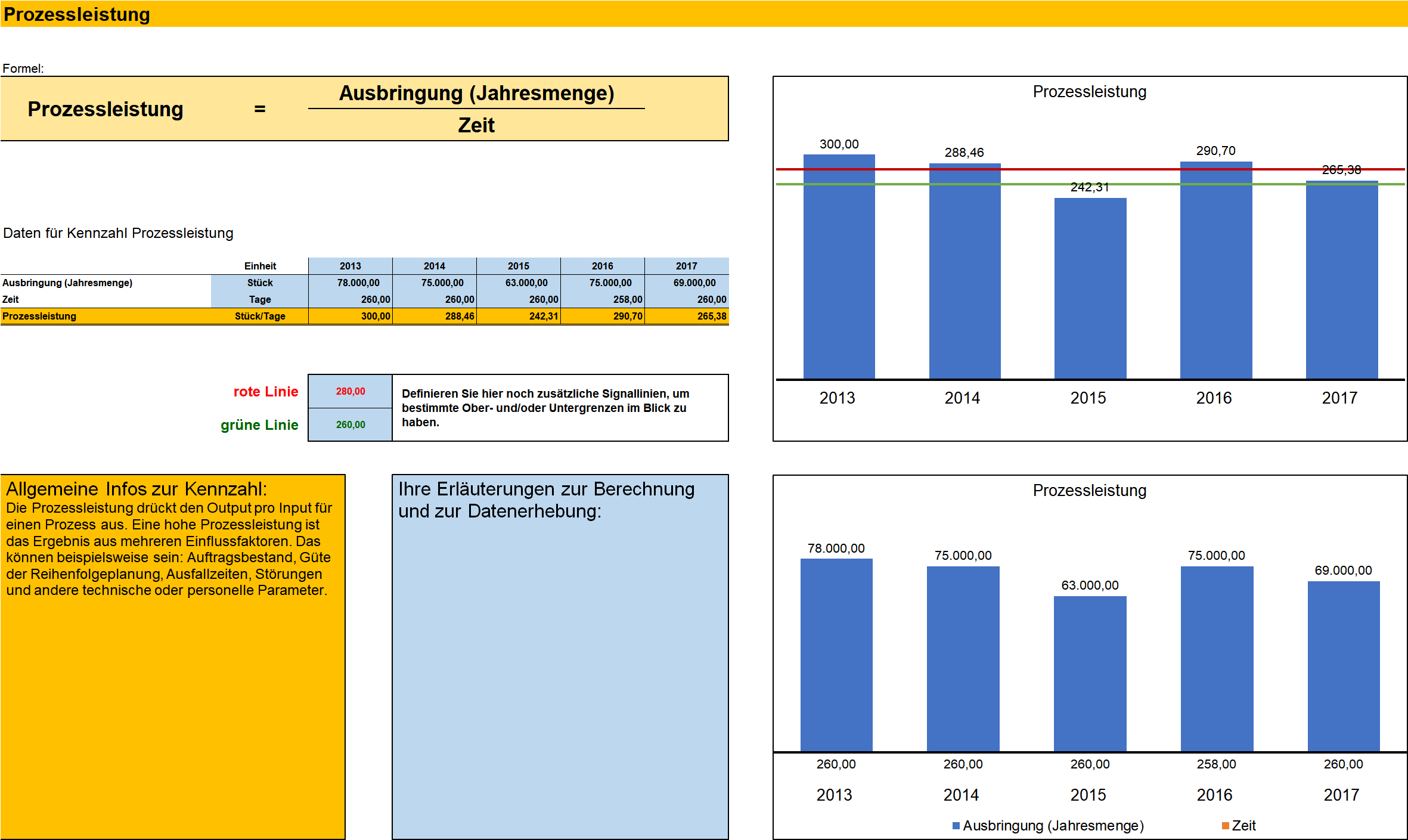Screen dimensions: 1408x840
Task: Click the orange Zeit legend swatch
Action: tap(1225, 826)
